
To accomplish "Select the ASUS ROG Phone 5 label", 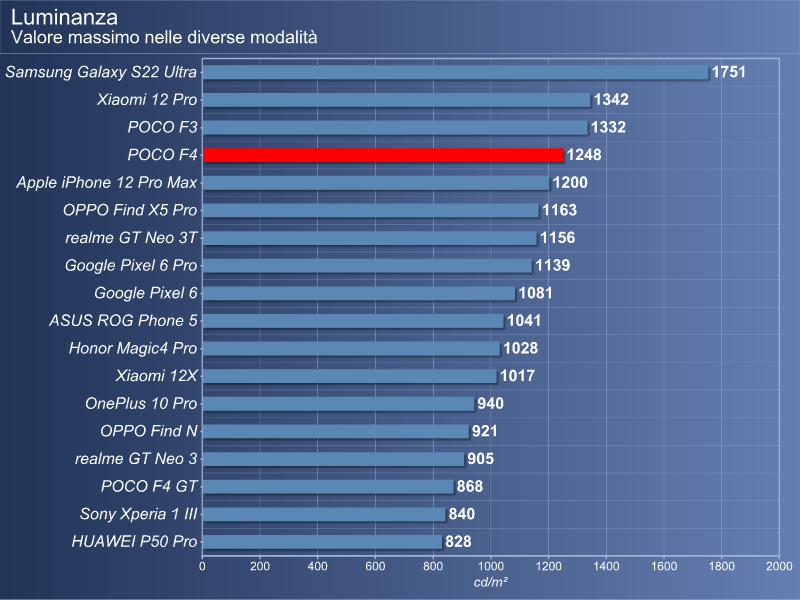I will 123,320.
